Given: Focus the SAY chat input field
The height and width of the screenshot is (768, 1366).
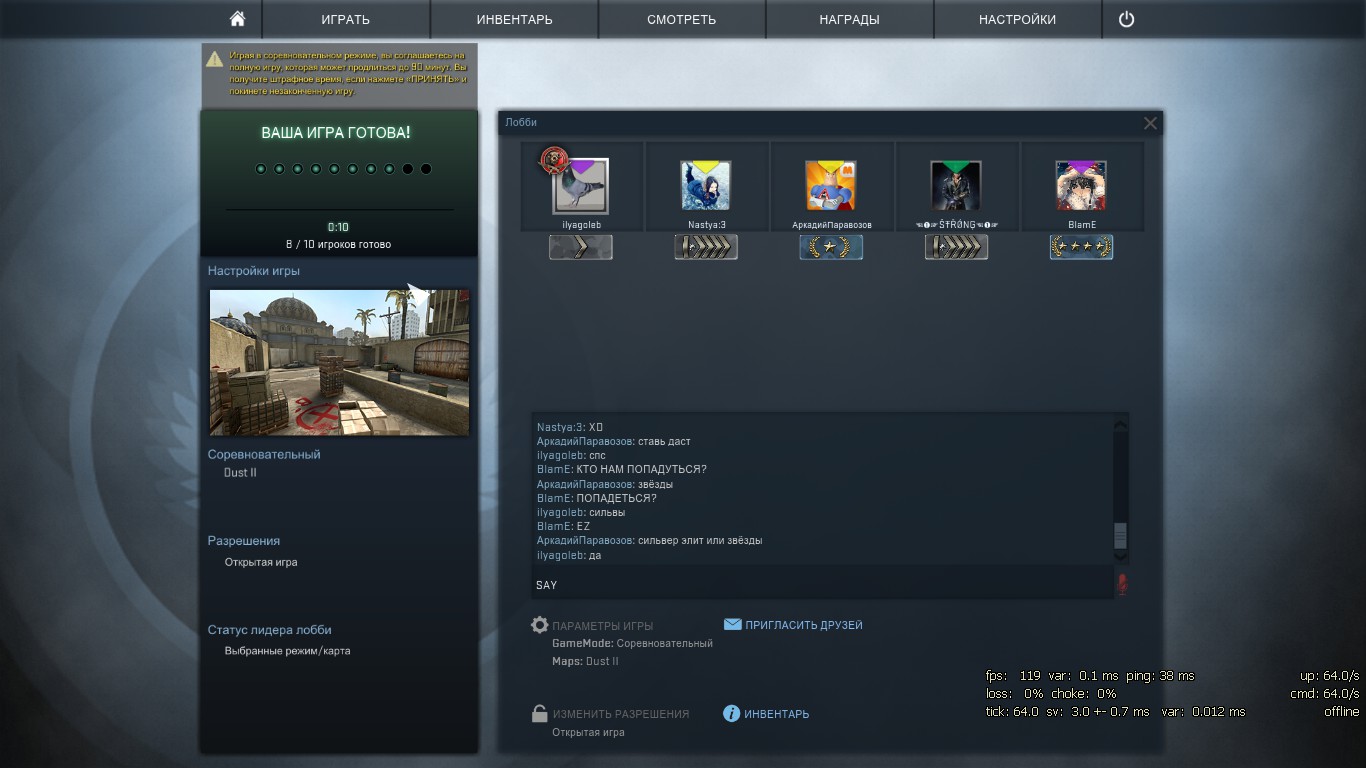Looking at the screenshot, I should (x=822, y=585).
